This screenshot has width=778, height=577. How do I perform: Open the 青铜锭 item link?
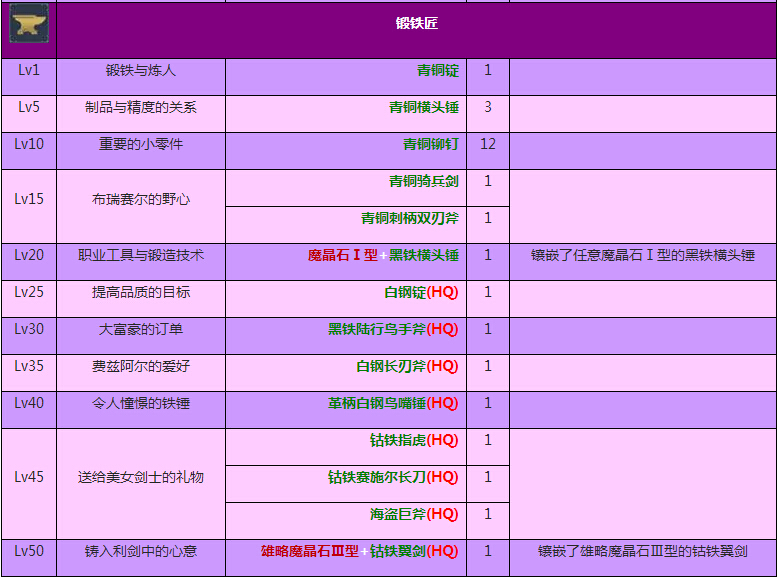[438, 70]
